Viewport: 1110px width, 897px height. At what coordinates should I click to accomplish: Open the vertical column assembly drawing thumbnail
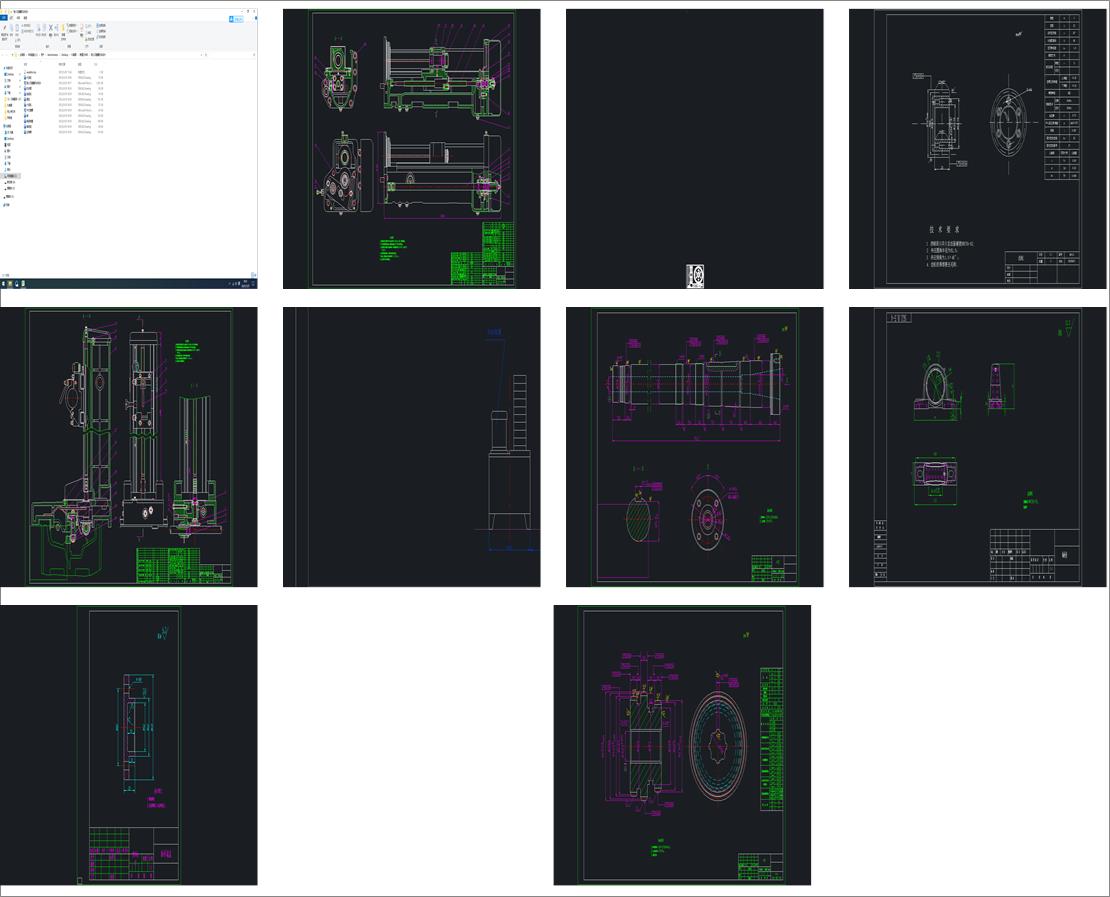coord(128,447)
